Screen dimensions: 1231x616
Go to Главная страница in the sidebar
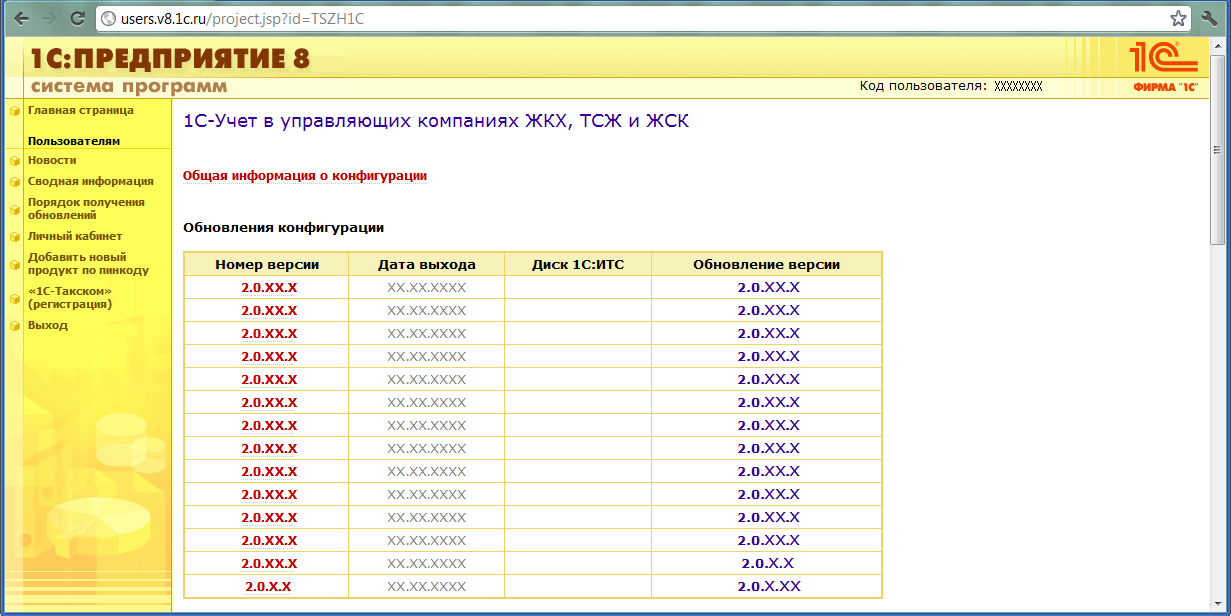pyautogui.click(x=80, y=110)
